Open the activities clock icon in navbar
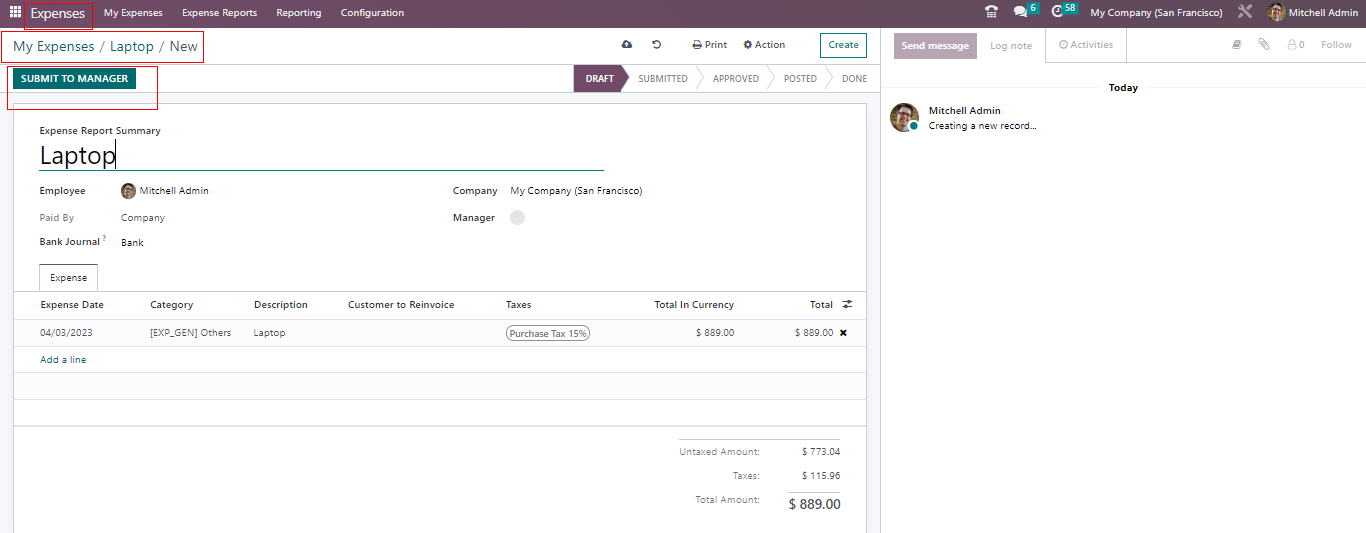This screenshot has width=1366, height=533. tap(1058, 13)
